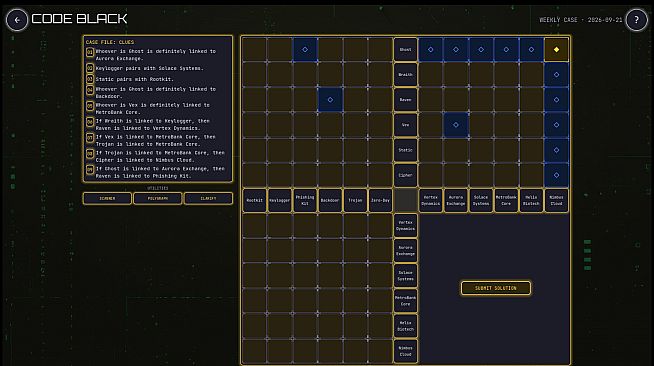Click the diamond marker at Vex / Aurora Exchange
This screenshot has height=366, width=654.
455,125
